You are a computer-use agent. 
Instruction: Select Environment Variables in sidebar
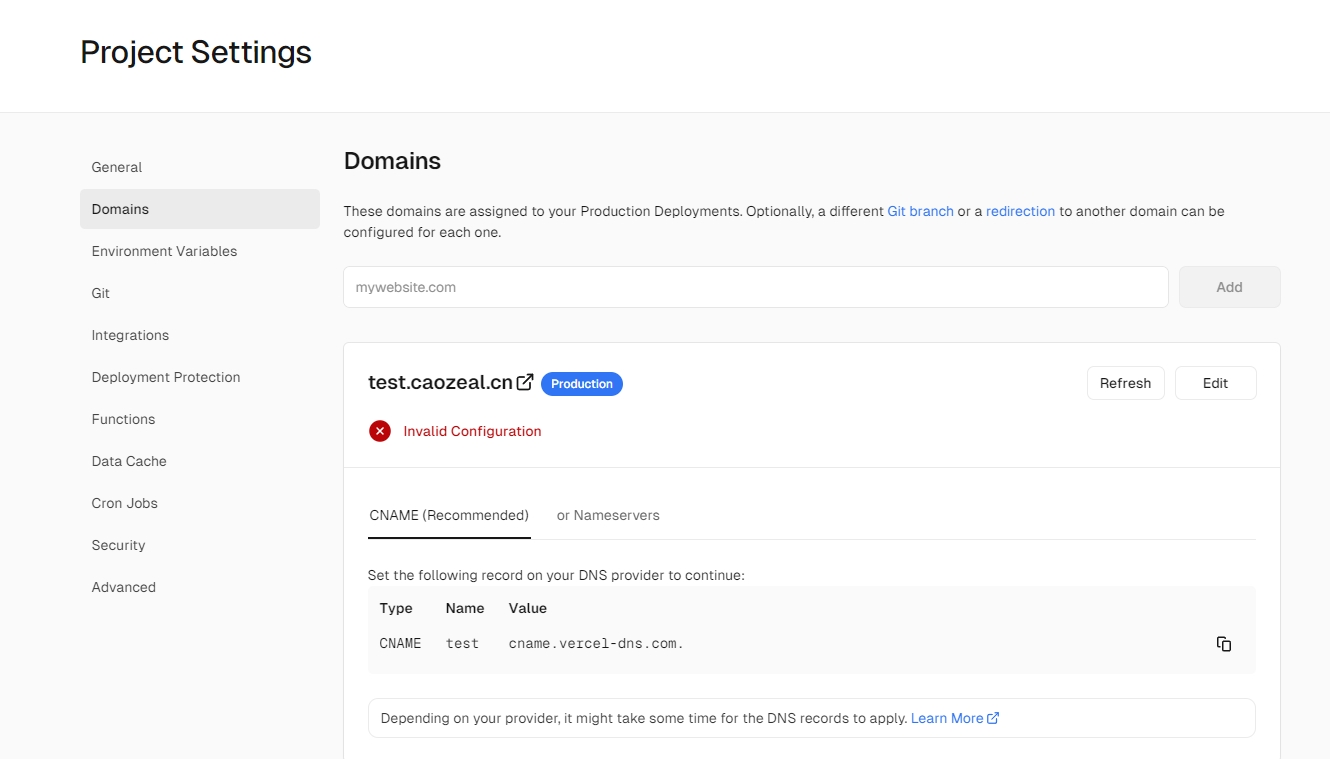(164, 251)
